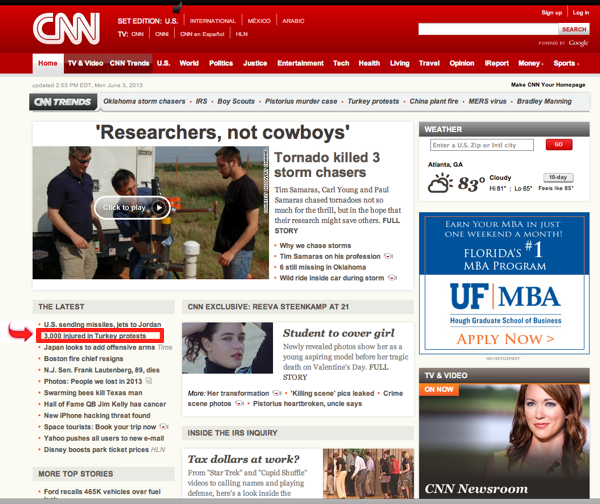Viewport: 600px width, 504px height.
Task: Open Bradley Manning trend
Action: click(x=544, y=101)
